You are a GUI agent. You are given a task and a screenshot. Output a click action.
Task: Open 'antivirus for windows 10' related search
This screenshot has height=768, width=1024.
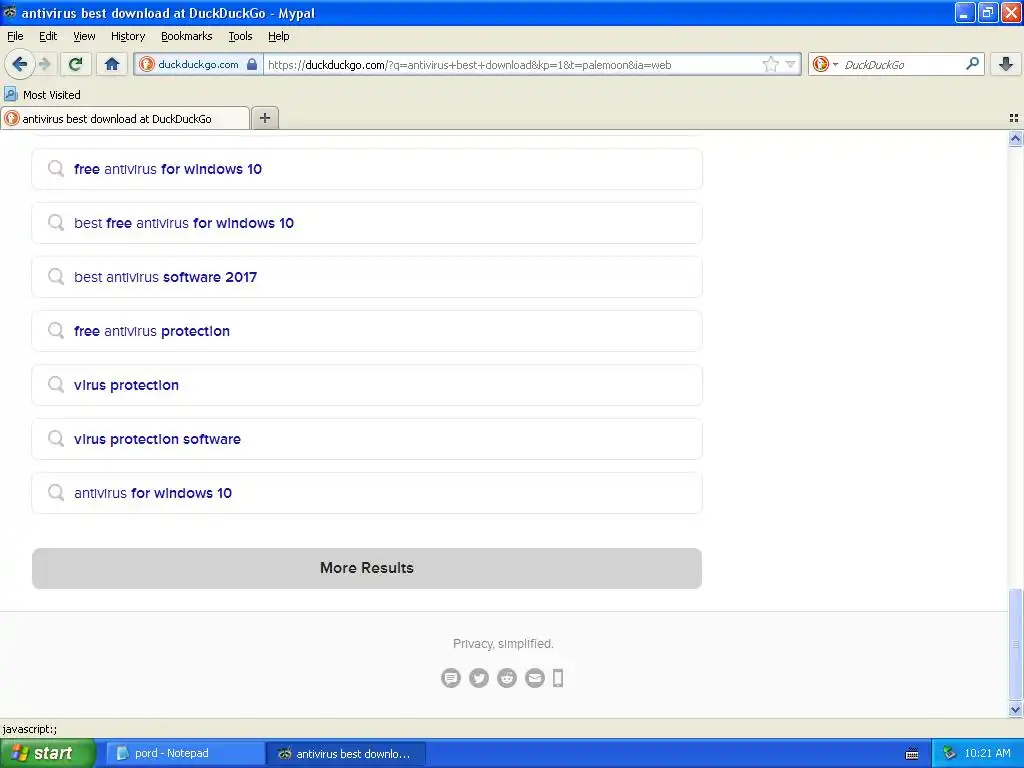click(367, 493)
